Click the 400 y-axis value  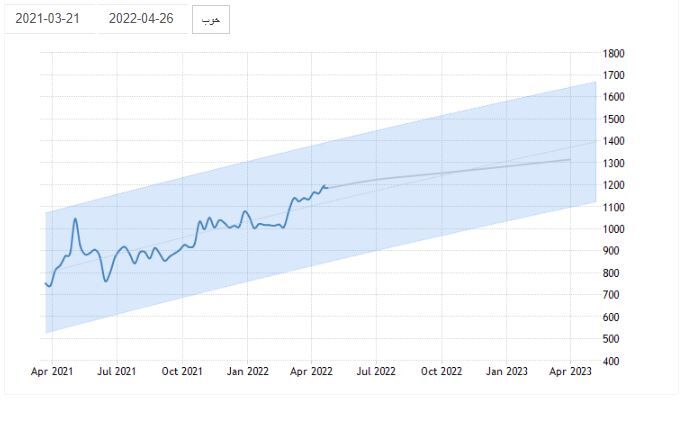pos(611,361)
